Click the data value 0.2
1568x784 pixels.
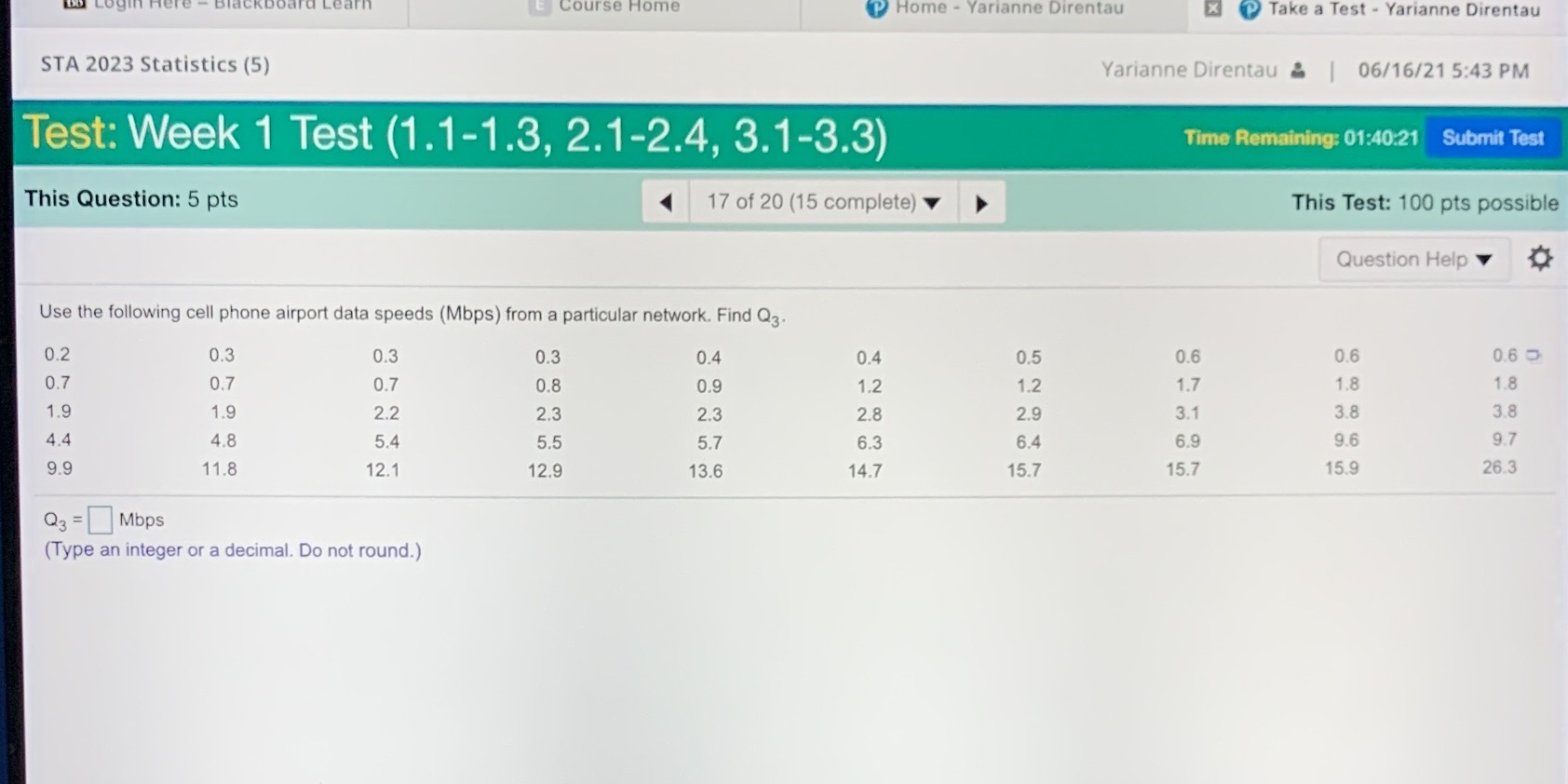(57, 354)
